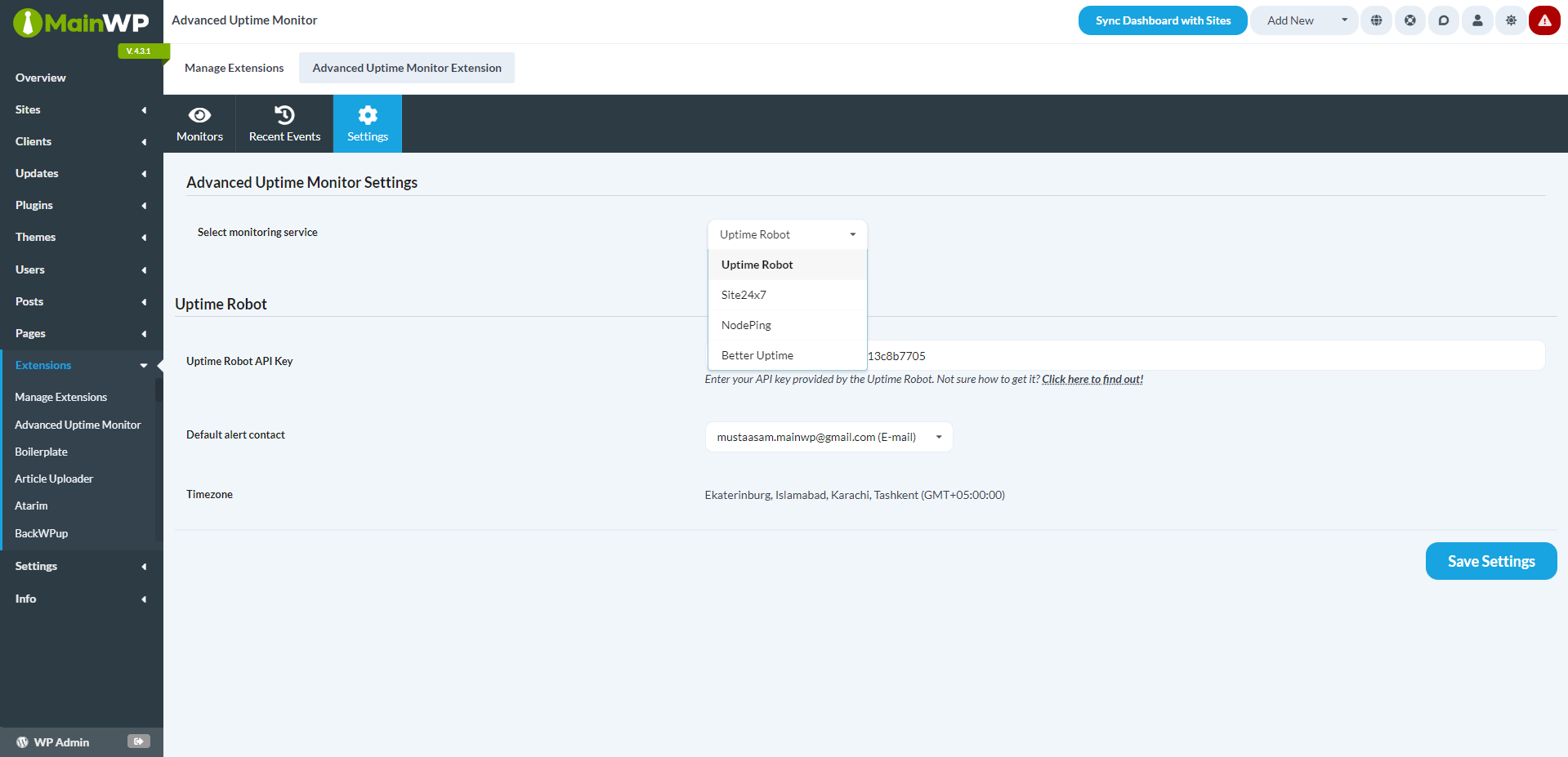Viewport: 1568px width, 757px height.
Task: Open Boilerplate extension in sidebar
Action: point(42,452)
